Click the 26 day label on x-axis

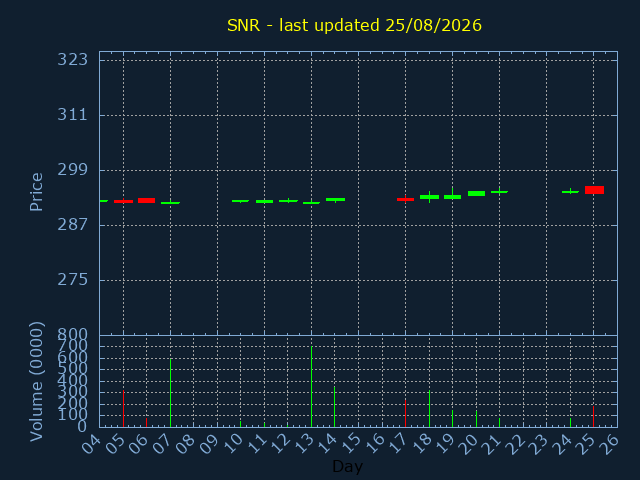[609, 444]
